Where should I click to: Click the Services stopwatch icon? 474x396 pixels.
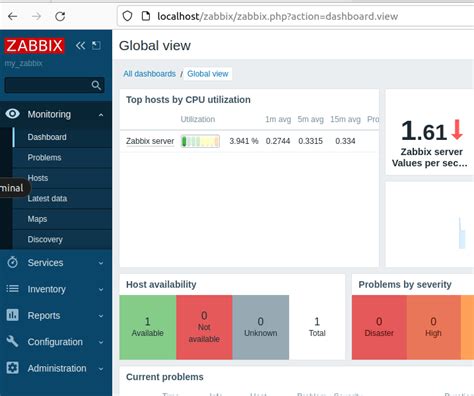(x=12, y=262)
